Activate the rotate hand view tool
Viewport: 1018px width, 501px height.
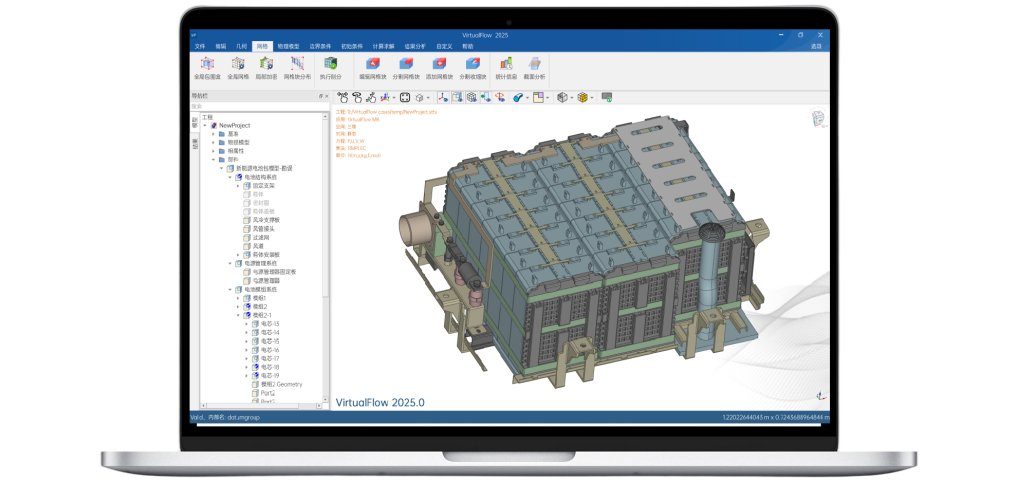pyautogui.click(x=342, y=97)
